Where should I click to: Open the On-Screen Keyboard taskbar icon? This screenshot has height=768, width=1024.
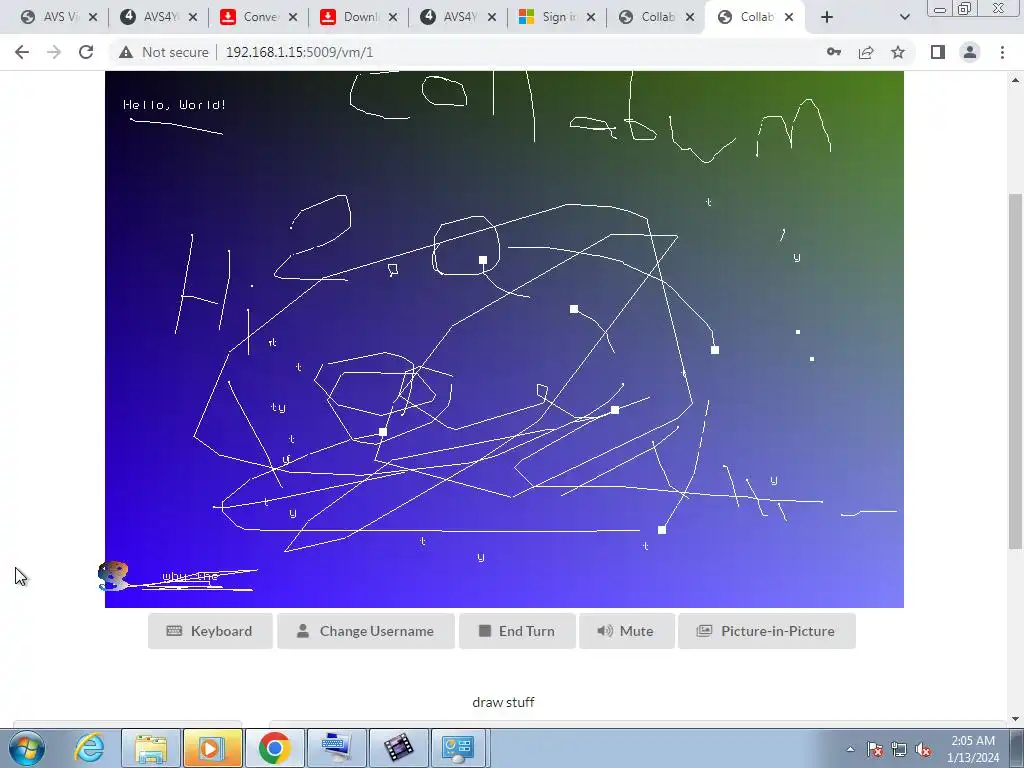click(x=336, y=748)
